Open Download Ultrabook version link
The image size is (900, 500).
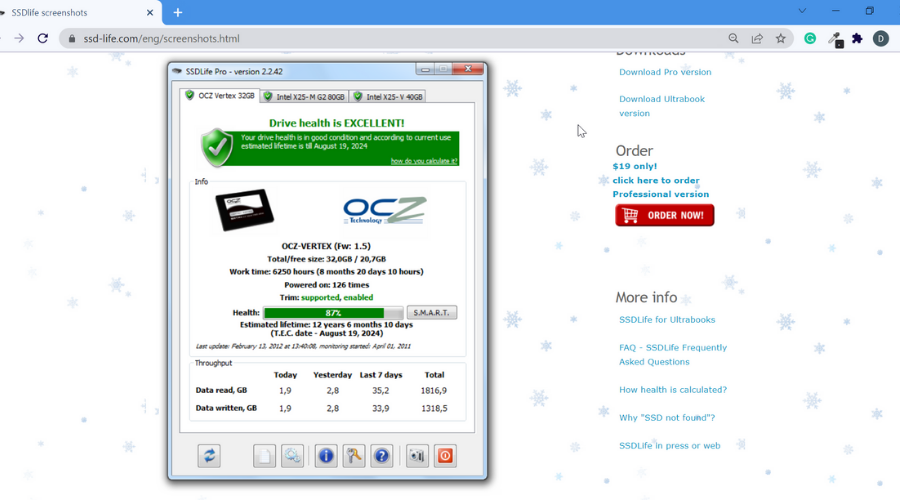point(662,106)
